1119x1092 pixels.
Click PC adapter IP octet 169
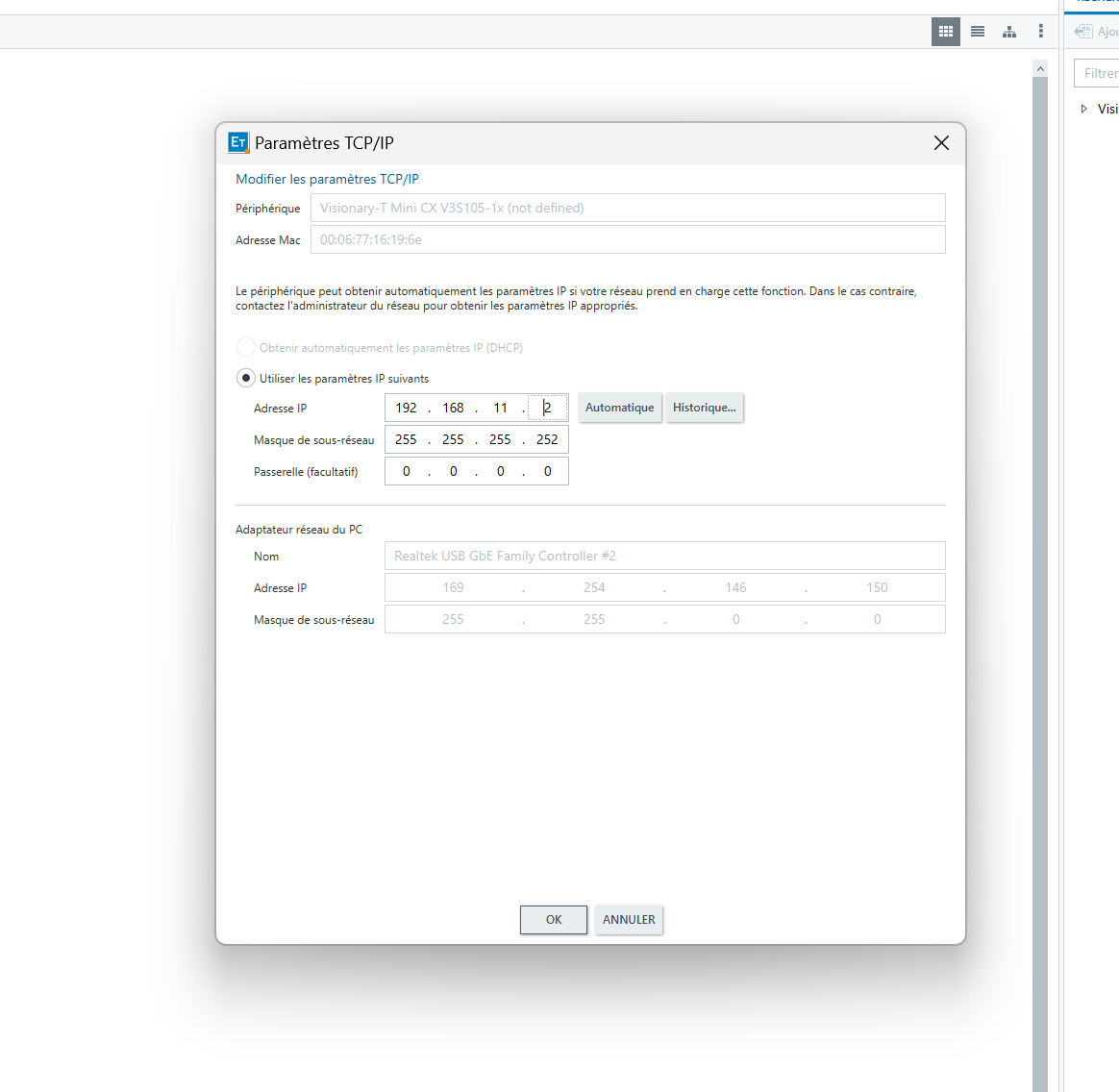(x=453, y=587)
